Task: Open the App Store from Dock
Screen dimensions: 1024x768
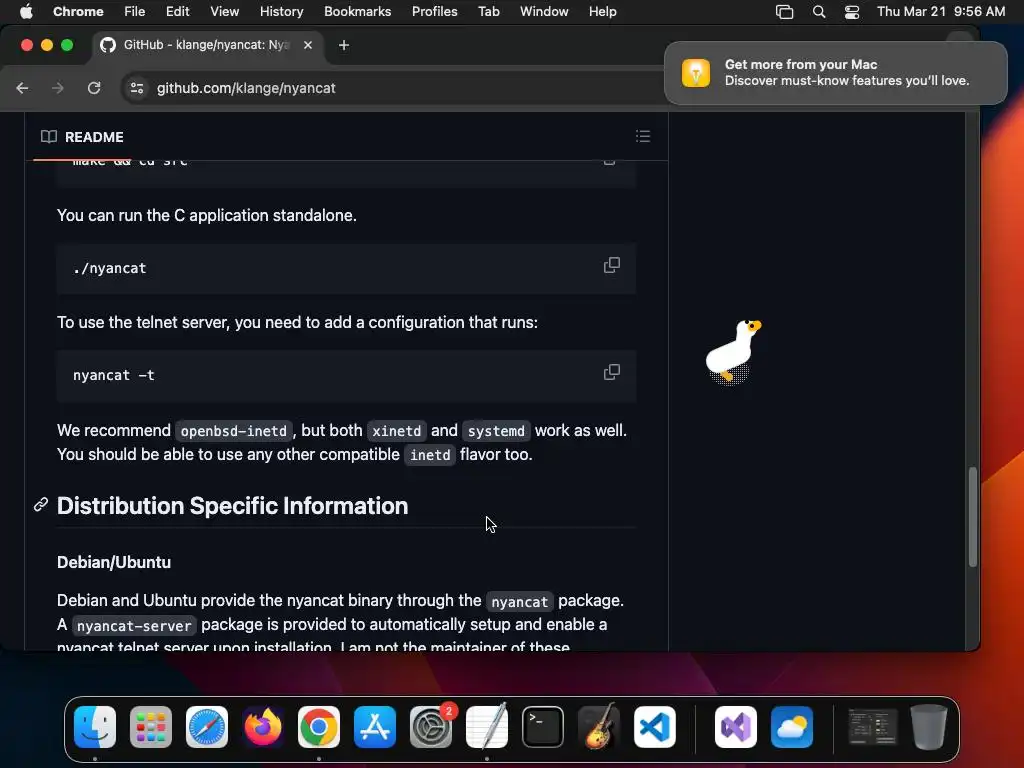Action: [x=375, y=727]
